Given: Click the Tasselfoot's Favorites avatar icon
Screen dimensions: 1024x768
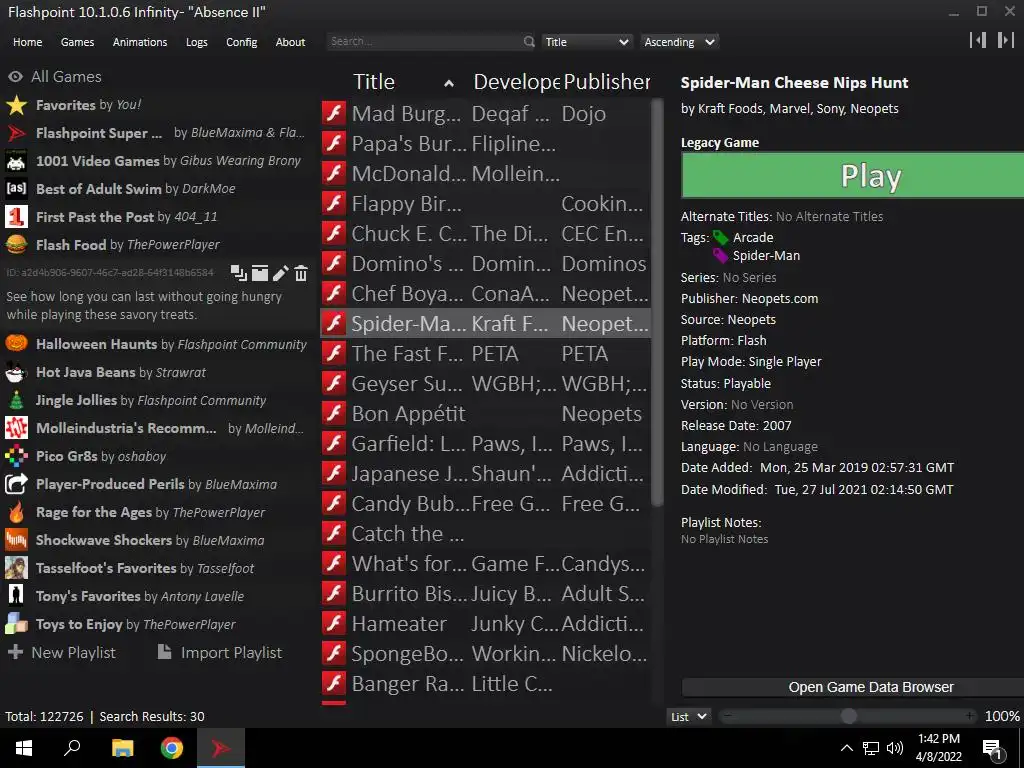Looking at the screenshot, I should tap(16, 568).
